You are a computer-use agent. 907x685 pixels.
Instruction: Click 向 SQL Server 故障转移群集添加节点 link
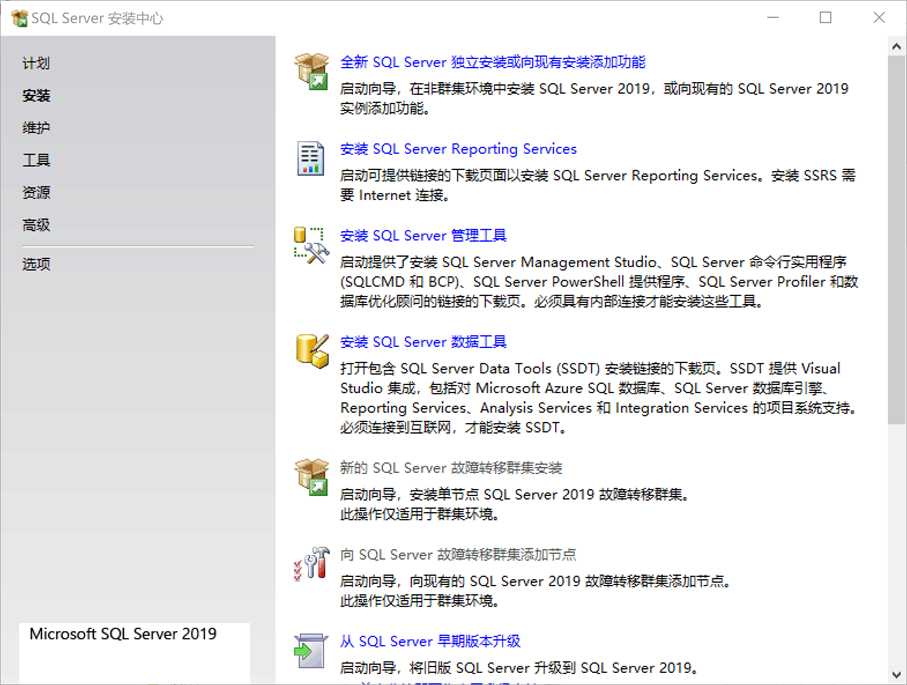click(458, 555)
